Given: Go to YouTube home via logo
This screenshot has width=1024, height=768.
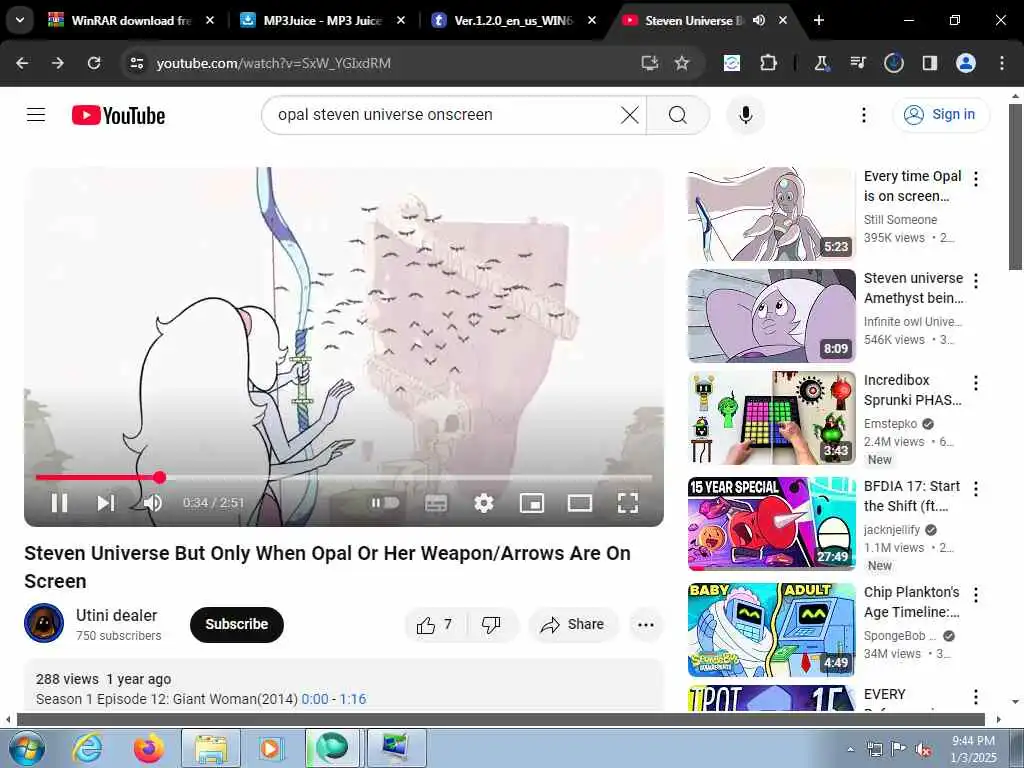Looking at the screenshot, I should (x=118, y=116).
